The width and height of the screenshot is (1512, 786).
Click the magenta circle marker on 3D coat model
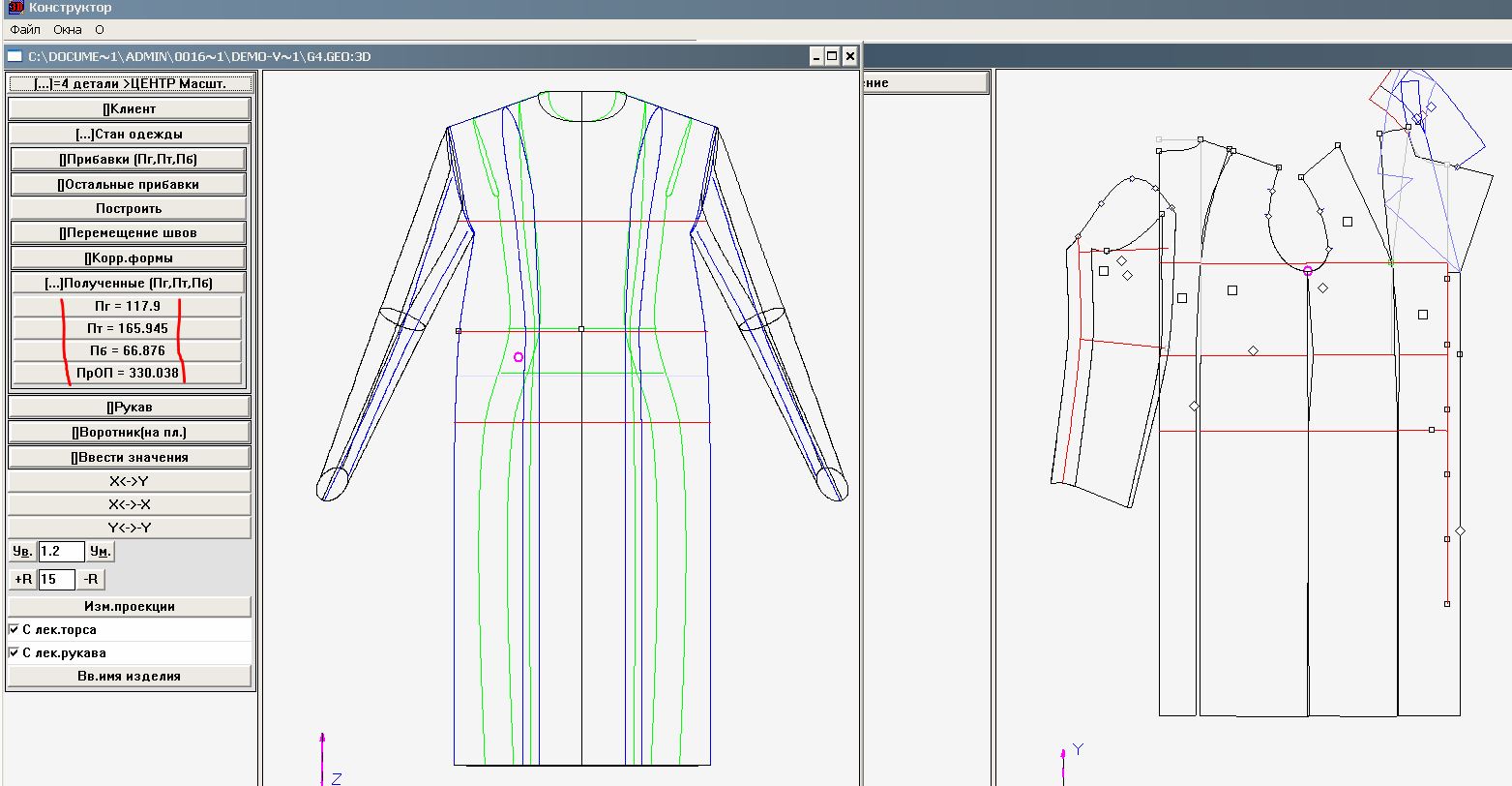point(519,357)
